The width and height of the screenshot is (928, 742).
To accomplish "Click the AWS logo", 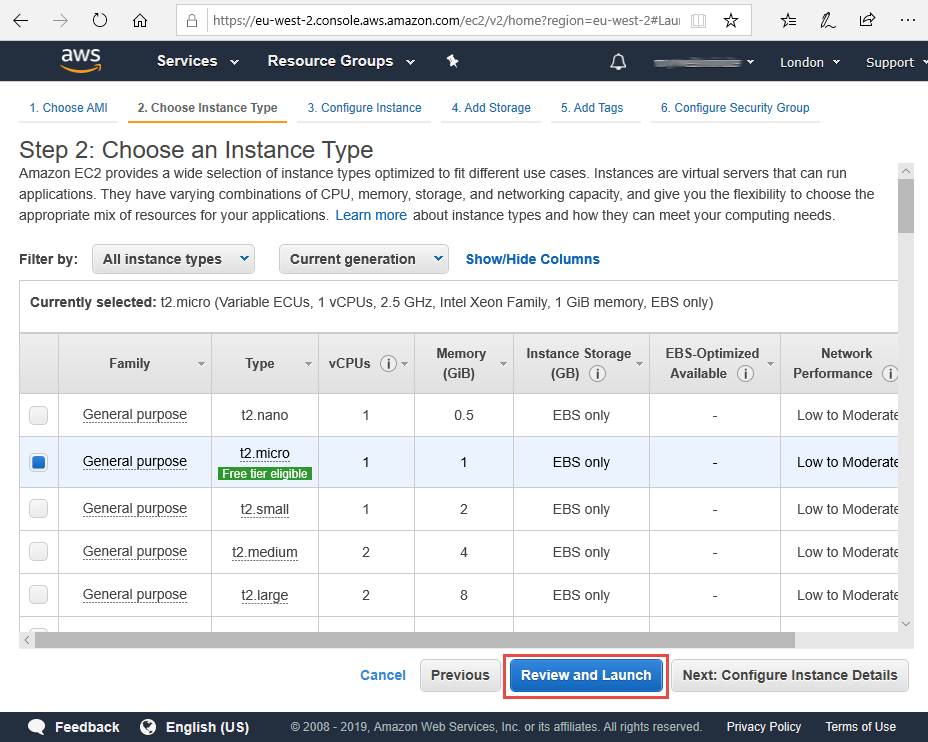I will (x=81, y=60).
